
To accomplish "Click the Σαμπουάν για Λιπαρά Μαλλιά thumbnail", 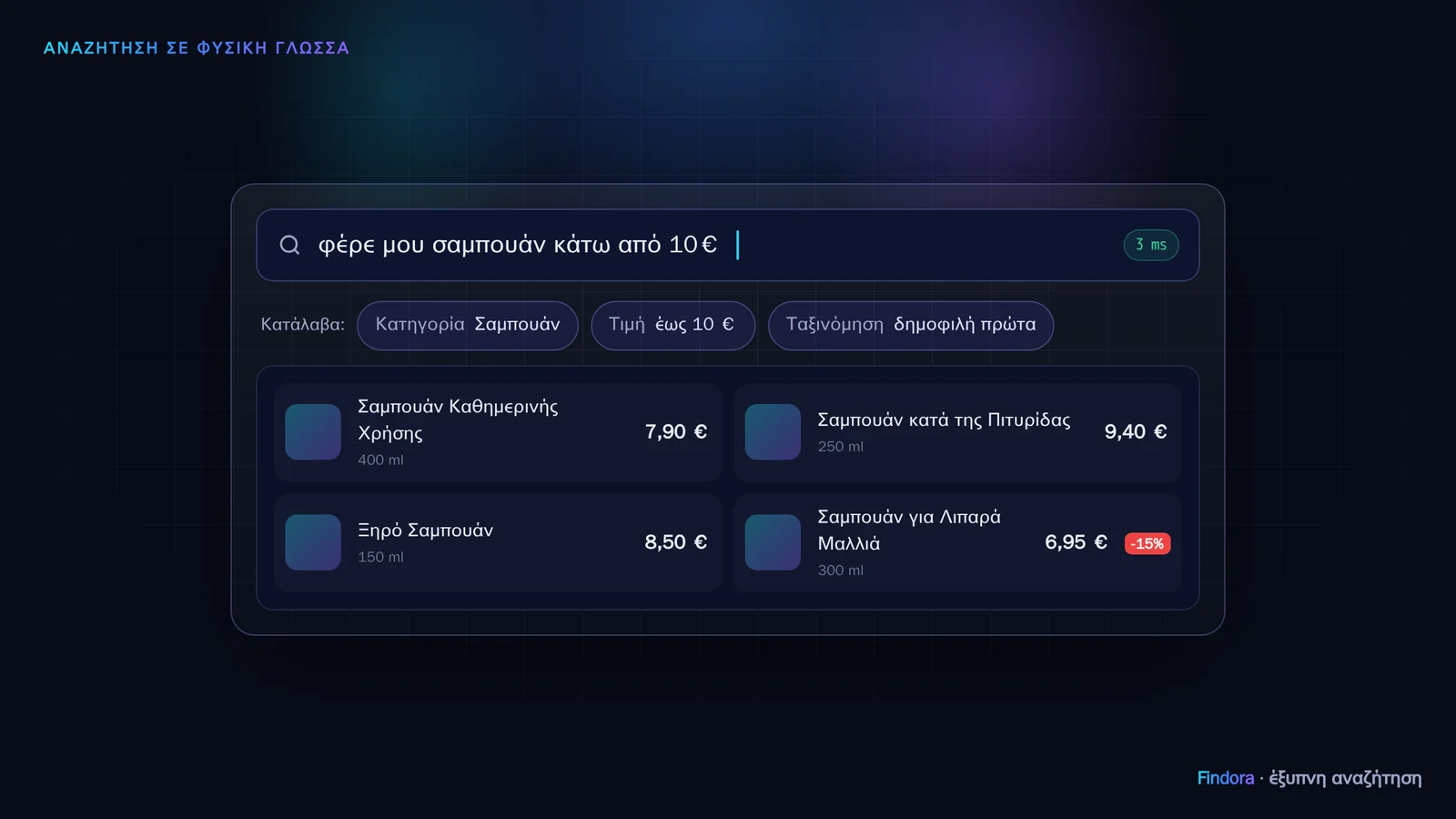I will pos(773,542).
